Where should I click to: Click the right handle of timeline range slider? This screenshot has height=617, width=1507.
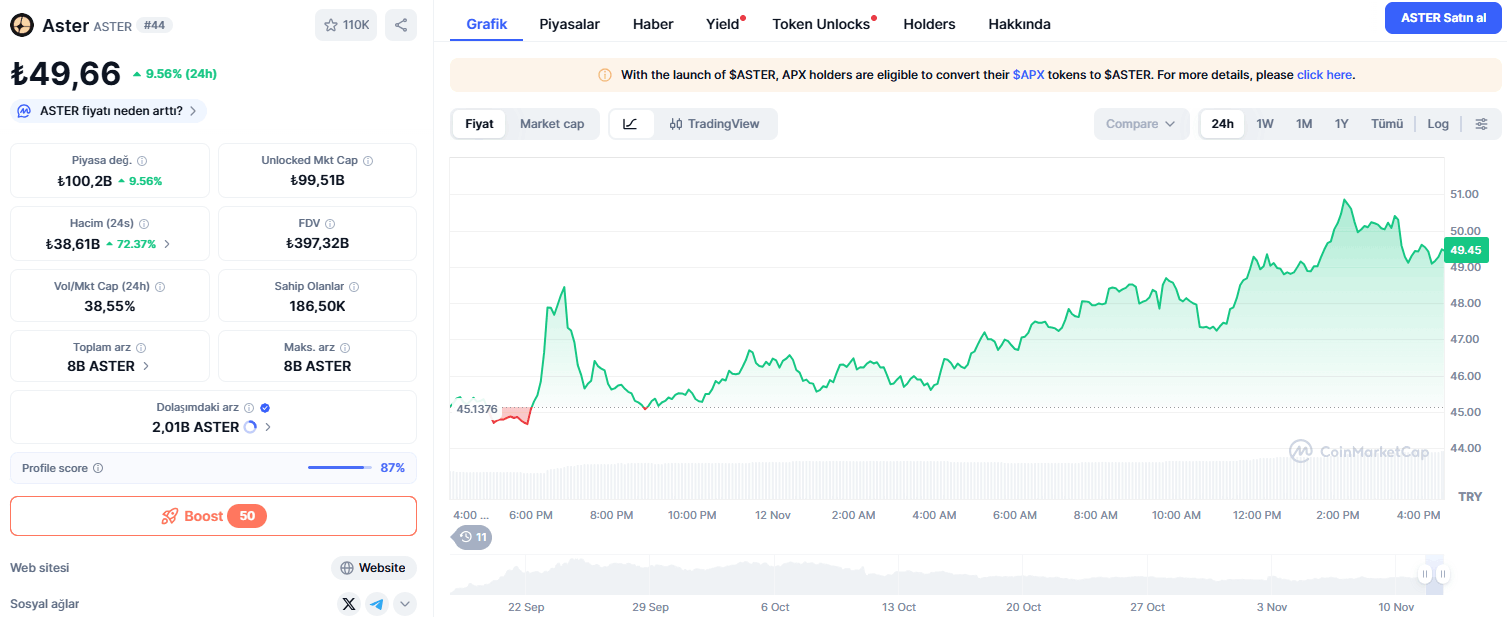[x=1443, y=574]
